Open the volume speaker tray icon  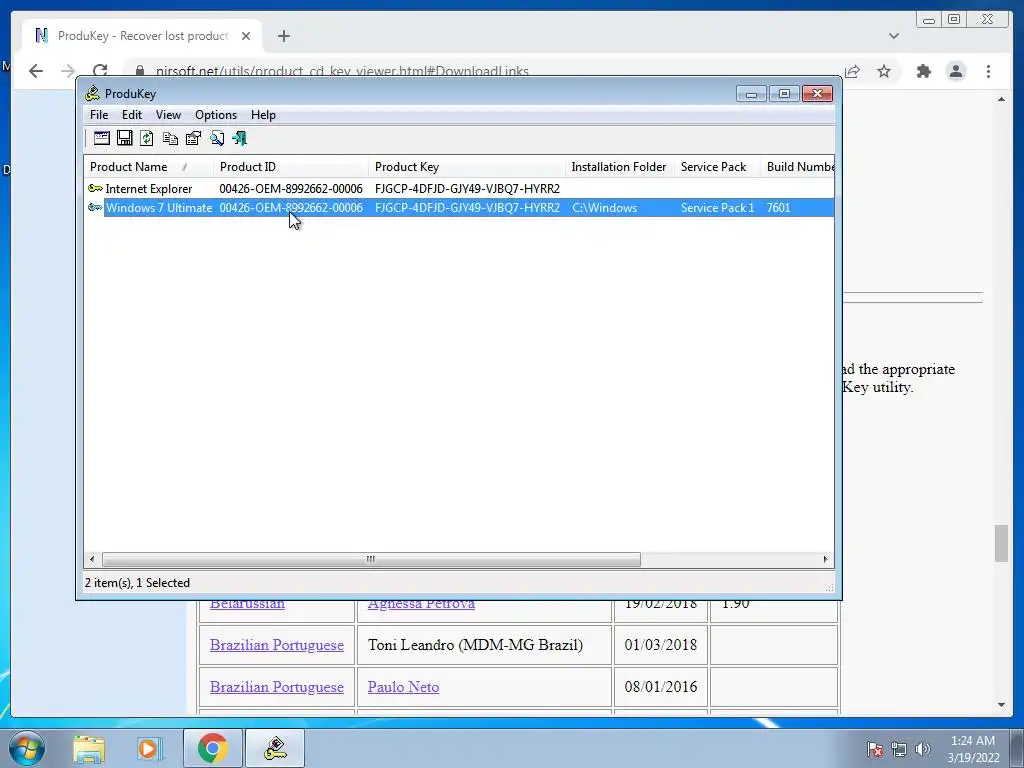[x=923, y=749]
